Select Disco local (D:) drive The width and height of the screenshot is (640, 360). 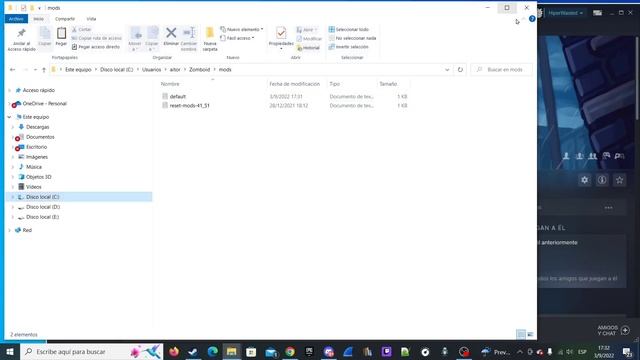(42, 207)
